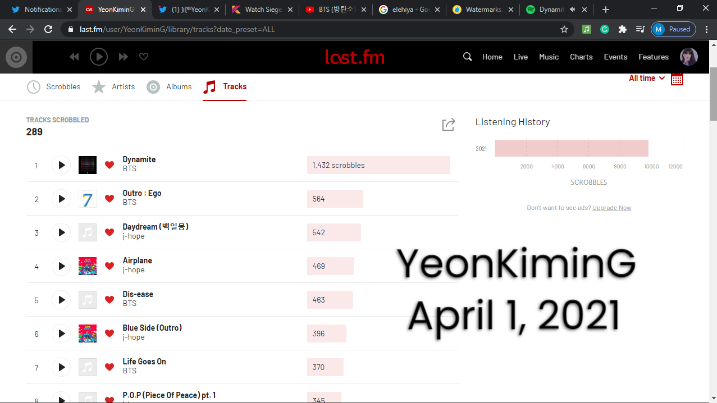The height and width of the screenshot is (403, 717).
Task: Open the Charts navigation item
Action: pyautogui.click(x=581, y=57)
